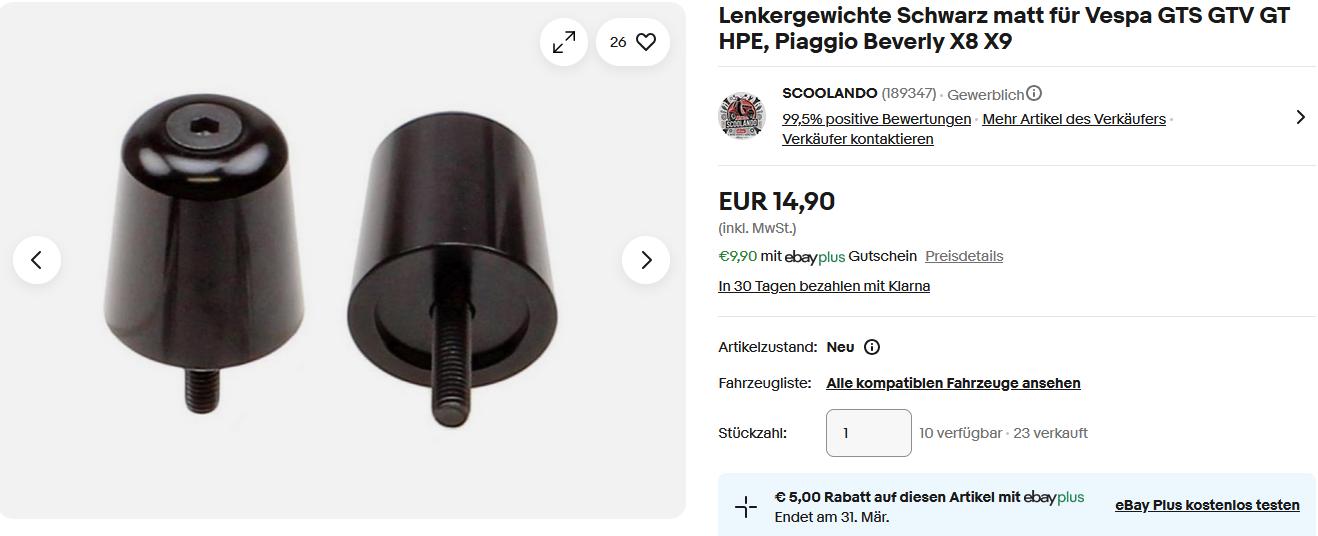Add item to watchlist with heart icon
Image resolution: width=1318 pixels, height=536 pixels.
[x=646, y=42]
